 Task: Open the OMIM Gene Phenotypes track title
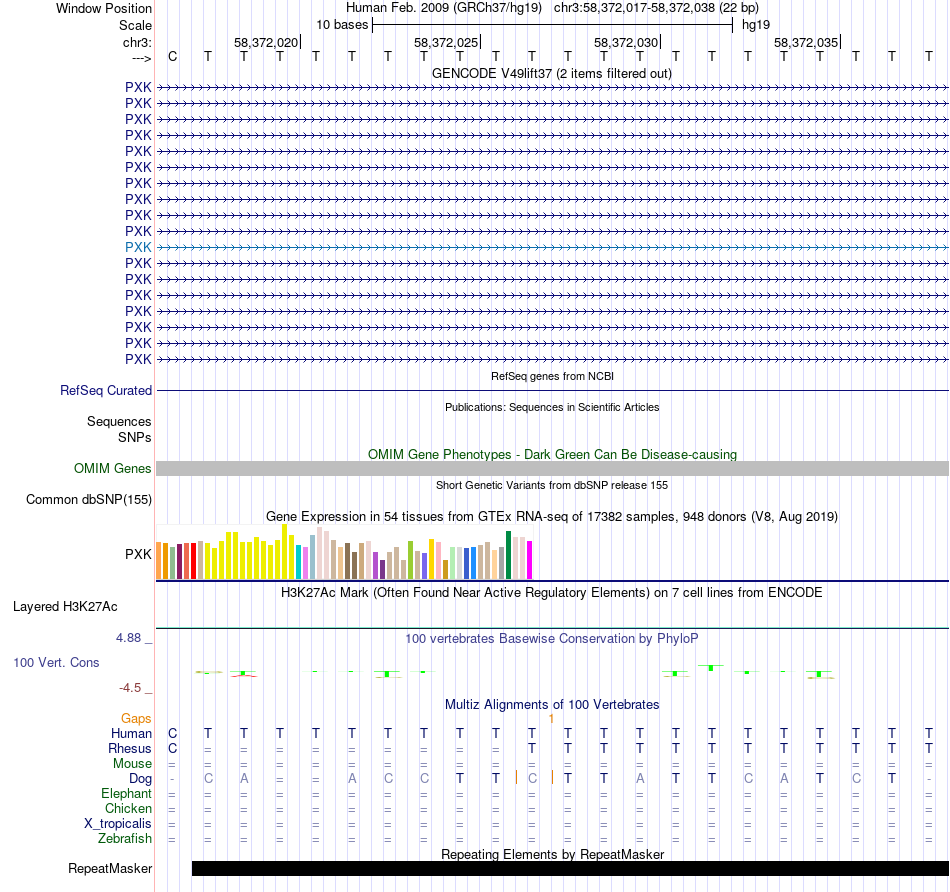click(x=552, y=454)
